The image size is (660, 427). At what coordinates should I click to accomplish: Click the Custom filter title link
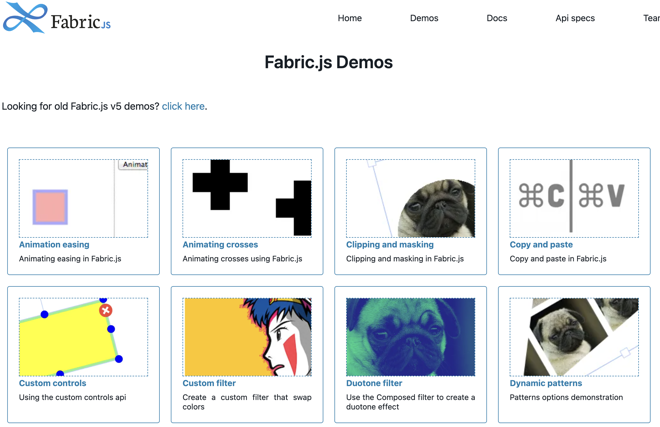pos(209,383)
